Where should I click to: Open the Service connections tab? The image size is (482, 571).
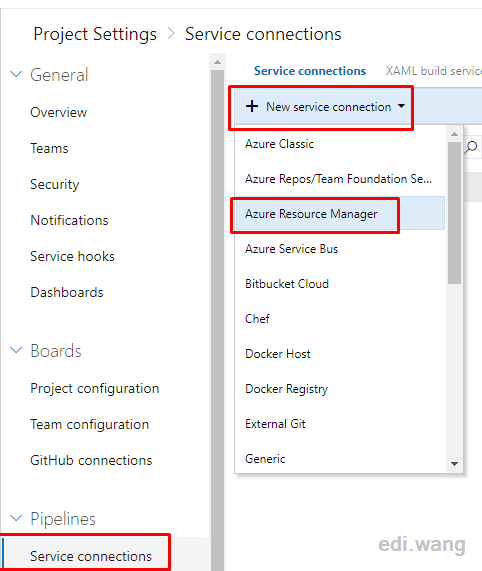[x=310, y=71]
